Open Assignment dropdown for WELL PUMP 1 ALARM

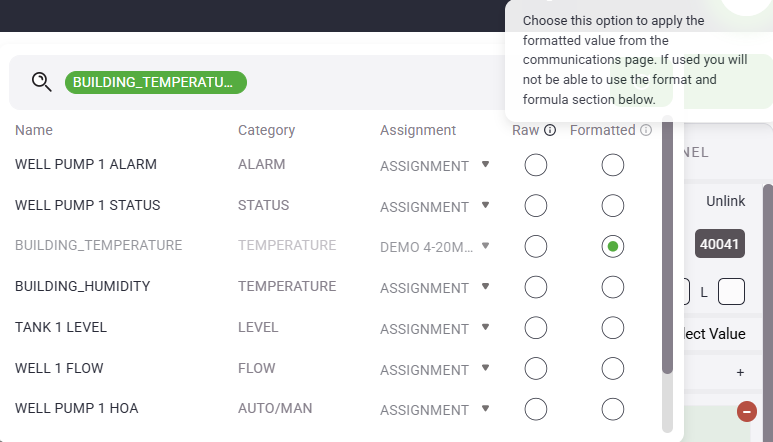(x=485, y=165)
